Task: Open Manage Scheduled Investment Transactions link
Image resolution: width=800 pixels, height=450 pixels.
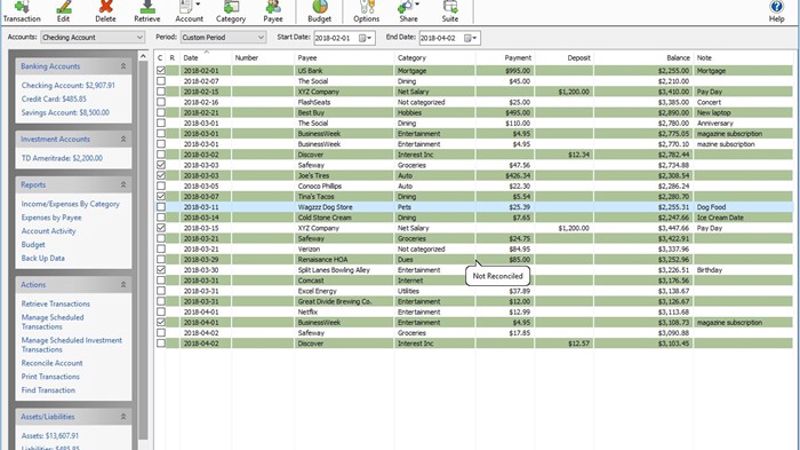Action: [71, 345]
